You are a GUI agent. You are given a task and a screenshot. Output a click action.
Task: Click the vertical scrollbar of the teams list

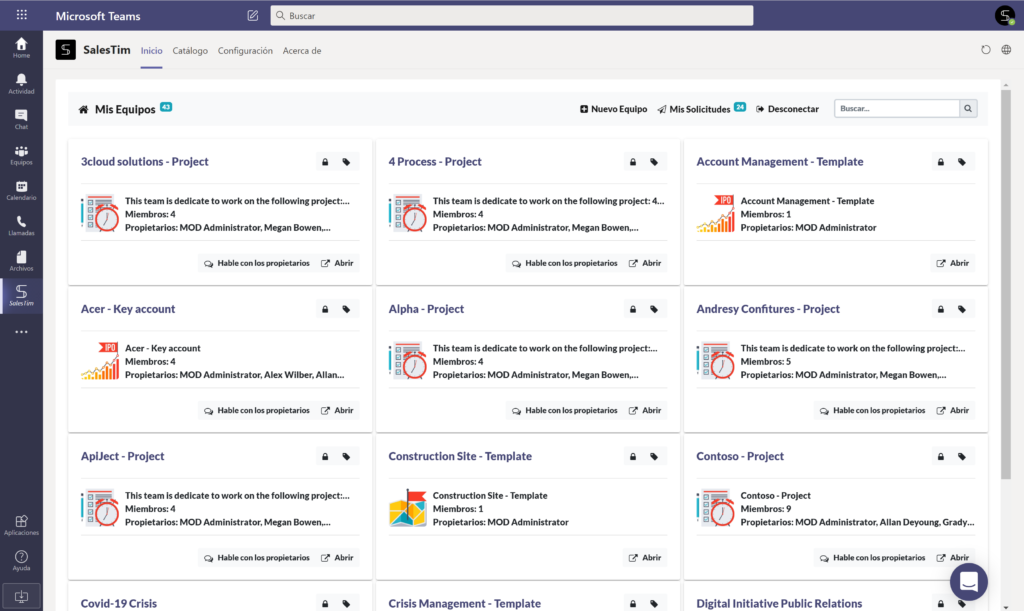[1006, 284]
